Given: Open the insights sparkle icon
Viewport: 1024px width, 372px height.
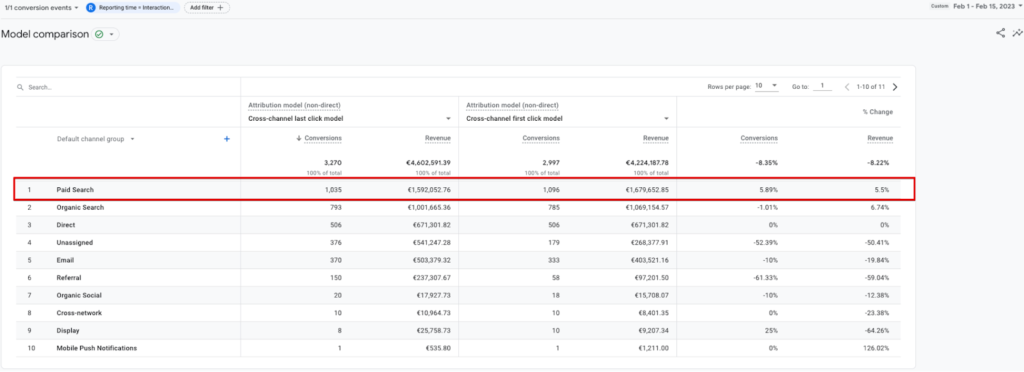Looking at the screenshot, I should (1017, 33).
